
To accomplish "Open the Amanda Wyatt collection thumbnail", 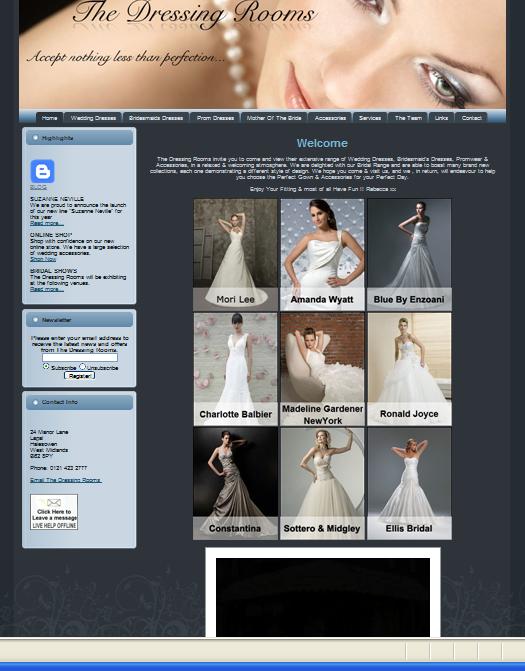I will click(x=322, y=255).
